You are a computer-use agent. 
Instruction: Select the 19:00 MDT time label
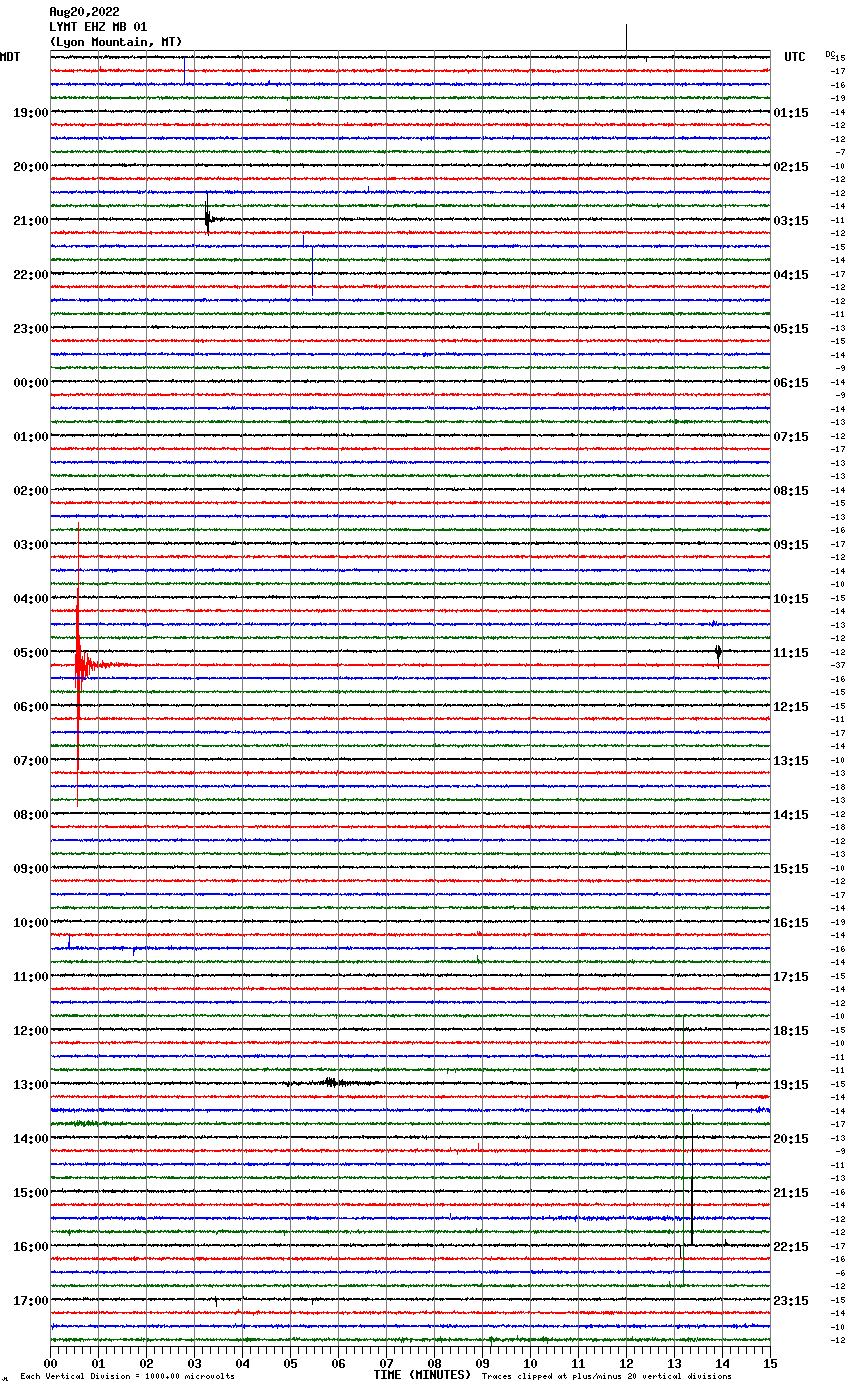tap(30, 112)
